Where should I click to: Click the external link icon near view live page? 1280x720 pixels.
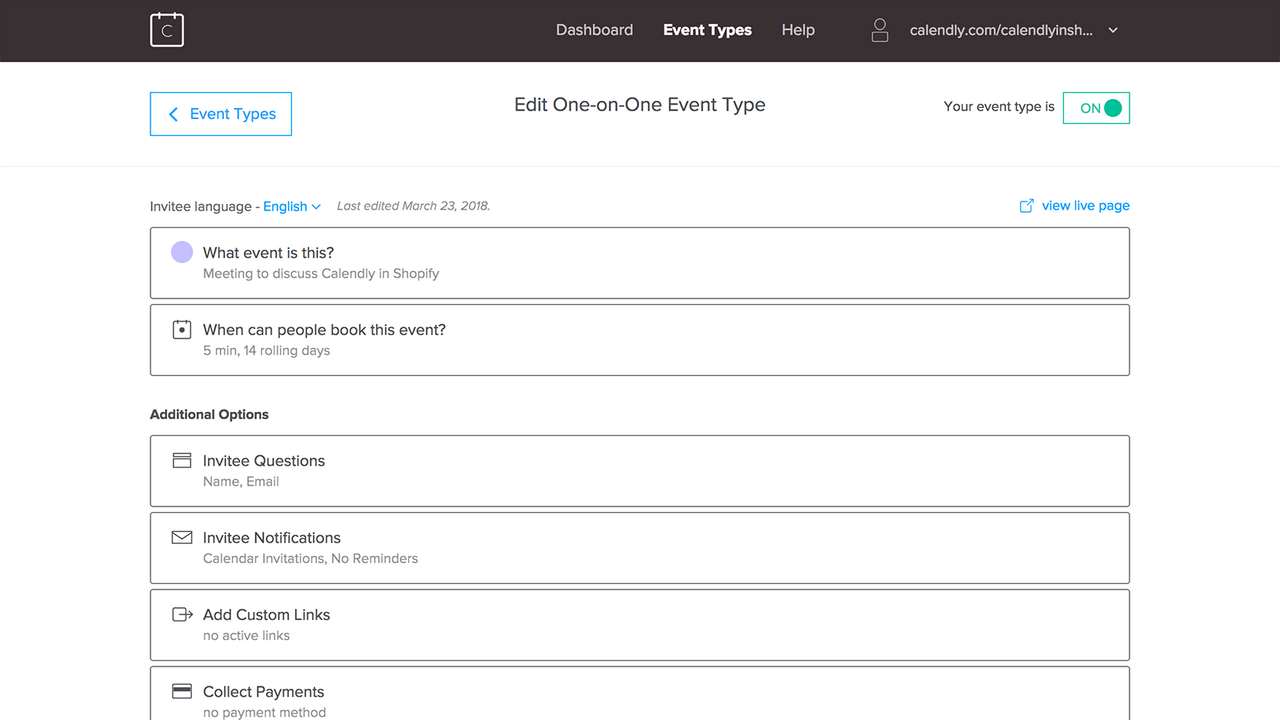1026,205
